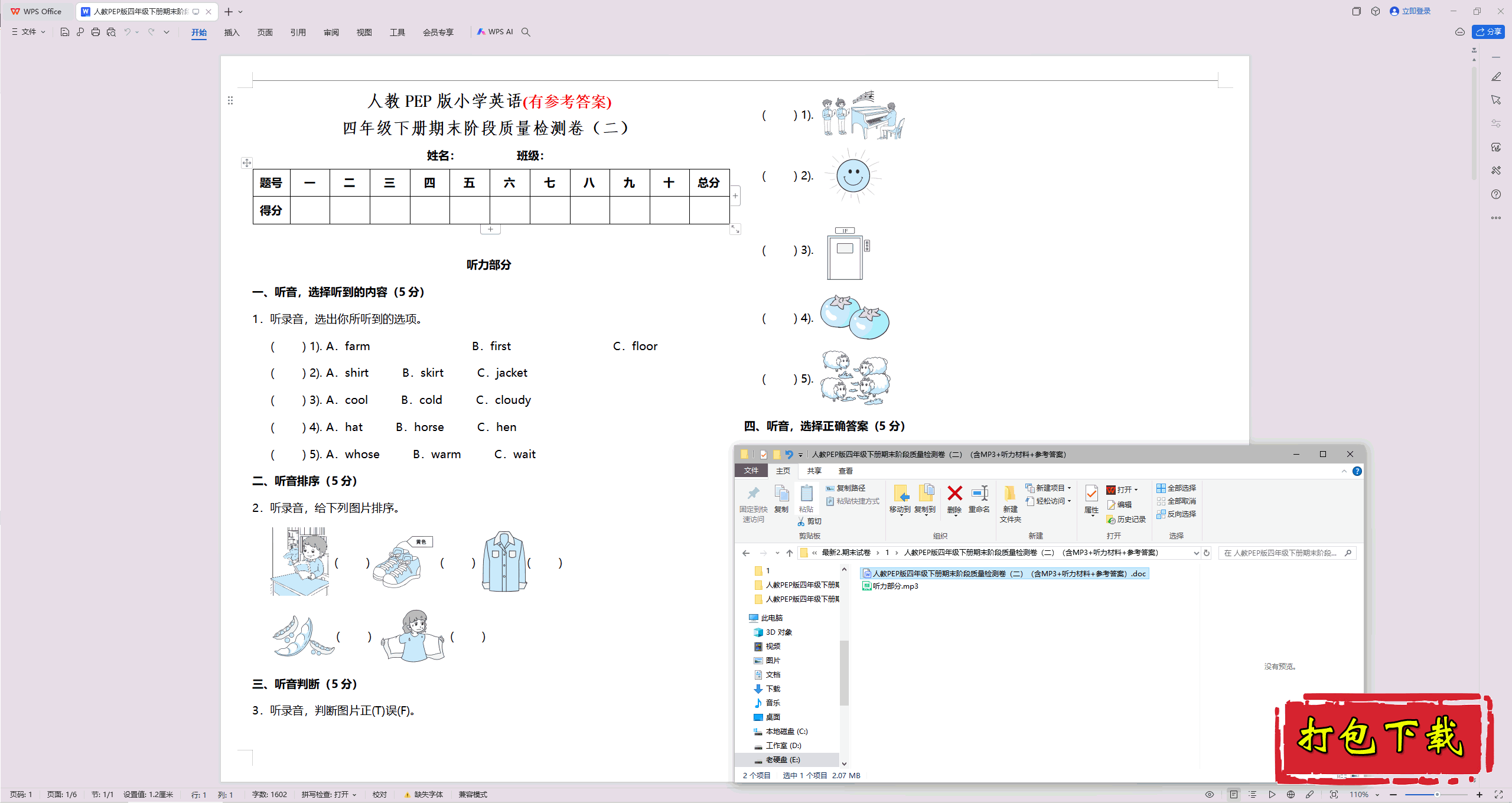
Task: Click the 打印布局 print layout icon
Action: 1234,793
